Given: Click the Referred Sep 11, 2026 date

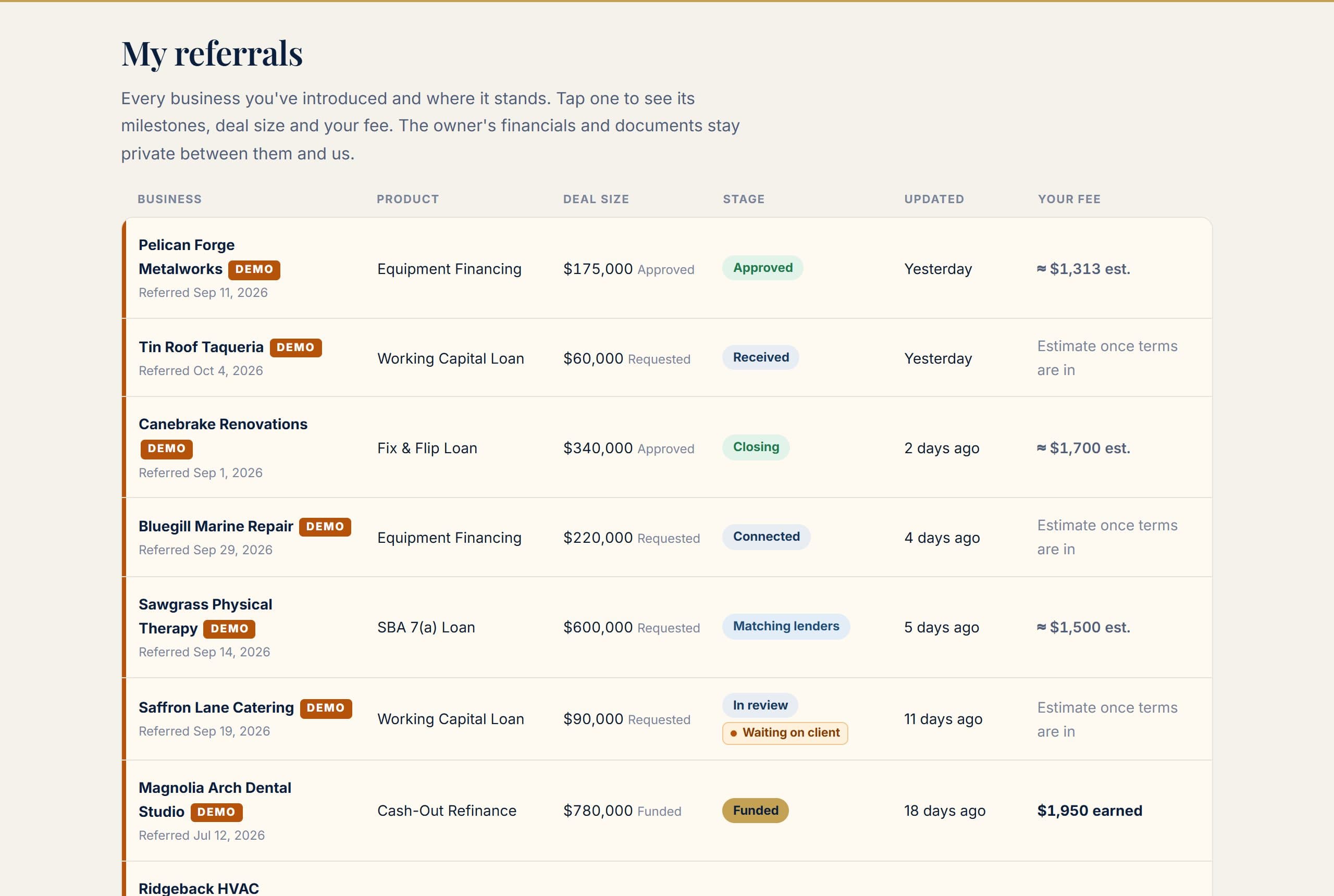Looking at the screenshot, I should click(x=203, y=293).
